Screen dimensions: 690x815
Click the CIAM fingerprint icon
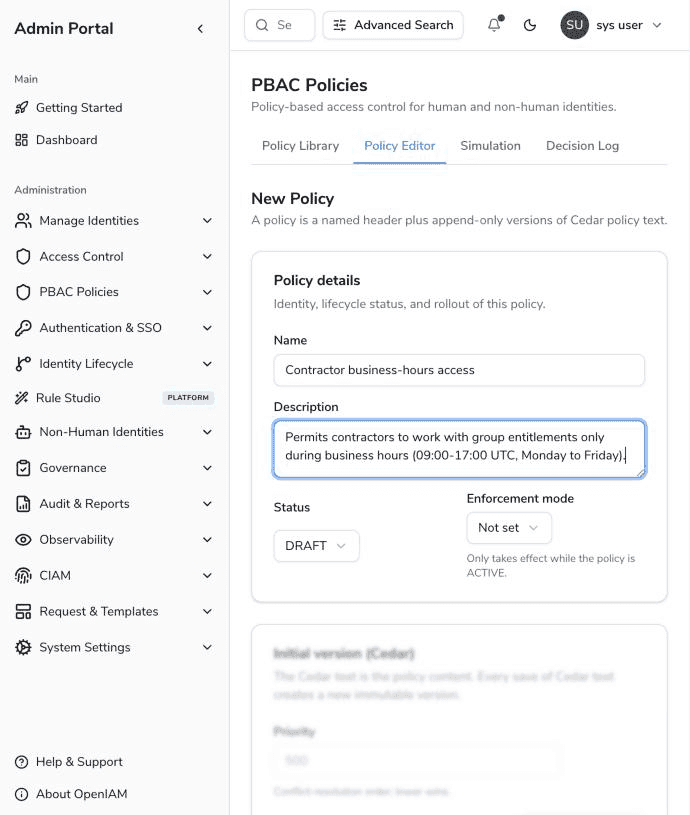coord(23,575)
